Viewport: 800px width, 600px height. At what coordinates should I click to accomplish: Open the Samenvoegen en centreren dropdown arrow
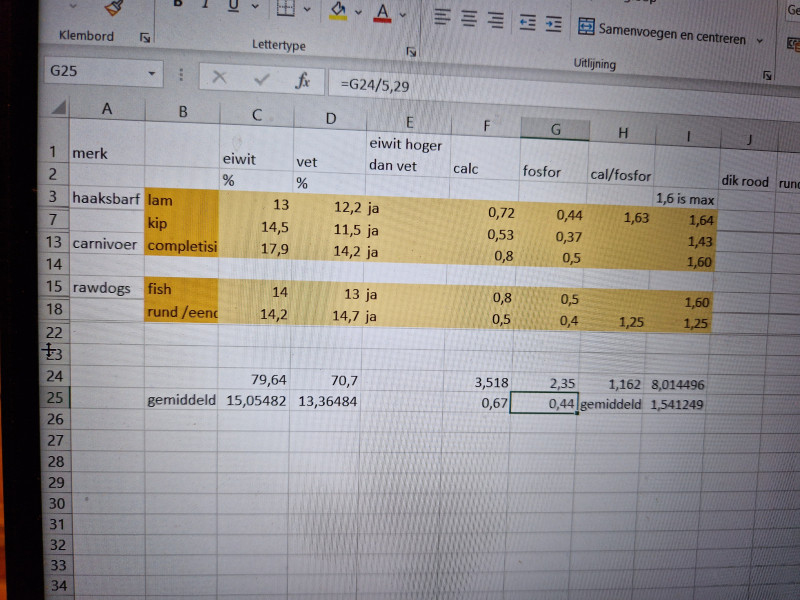click(x=760, y=40)
